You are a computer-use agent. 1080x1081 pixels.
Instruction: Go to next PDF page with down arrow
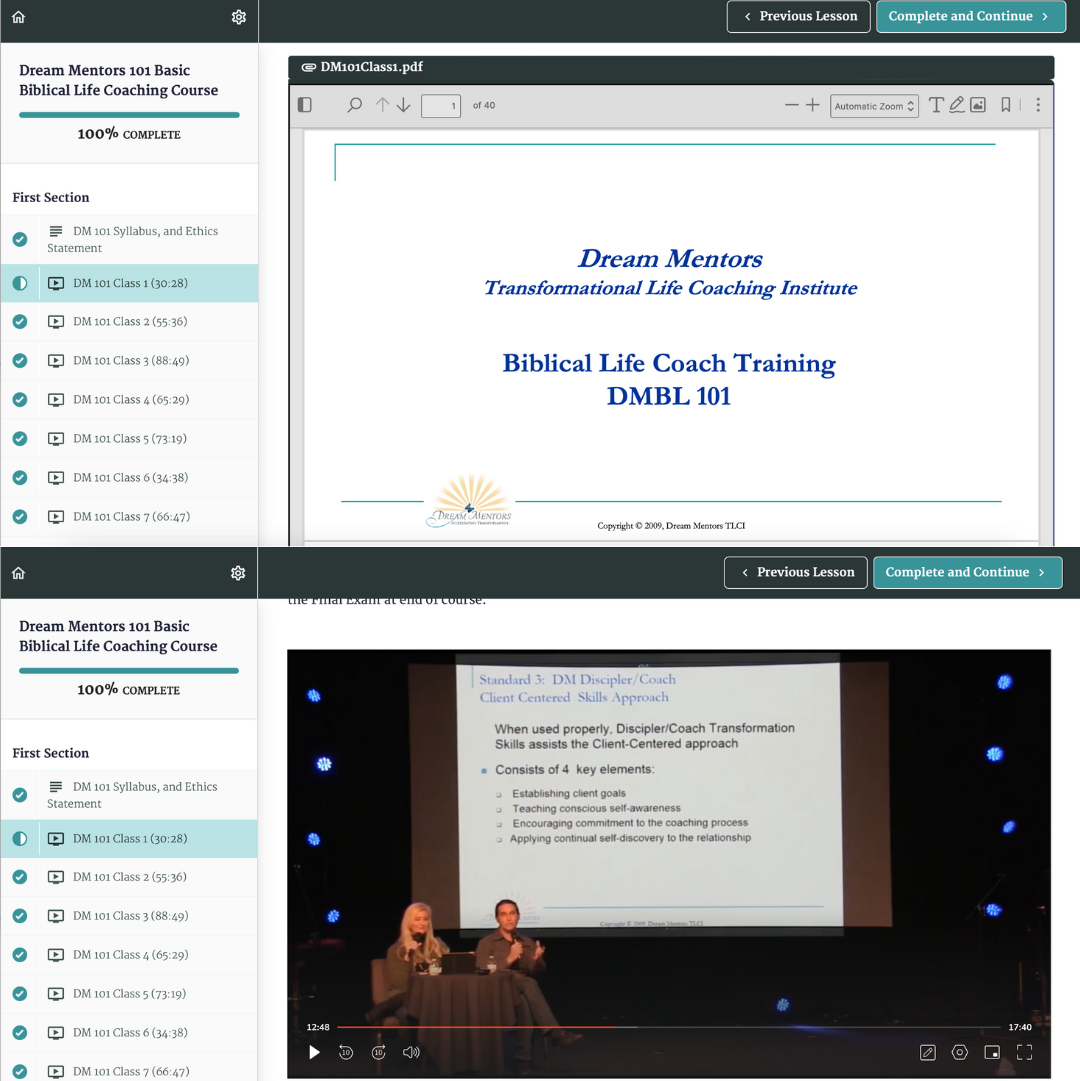[404, 105]
